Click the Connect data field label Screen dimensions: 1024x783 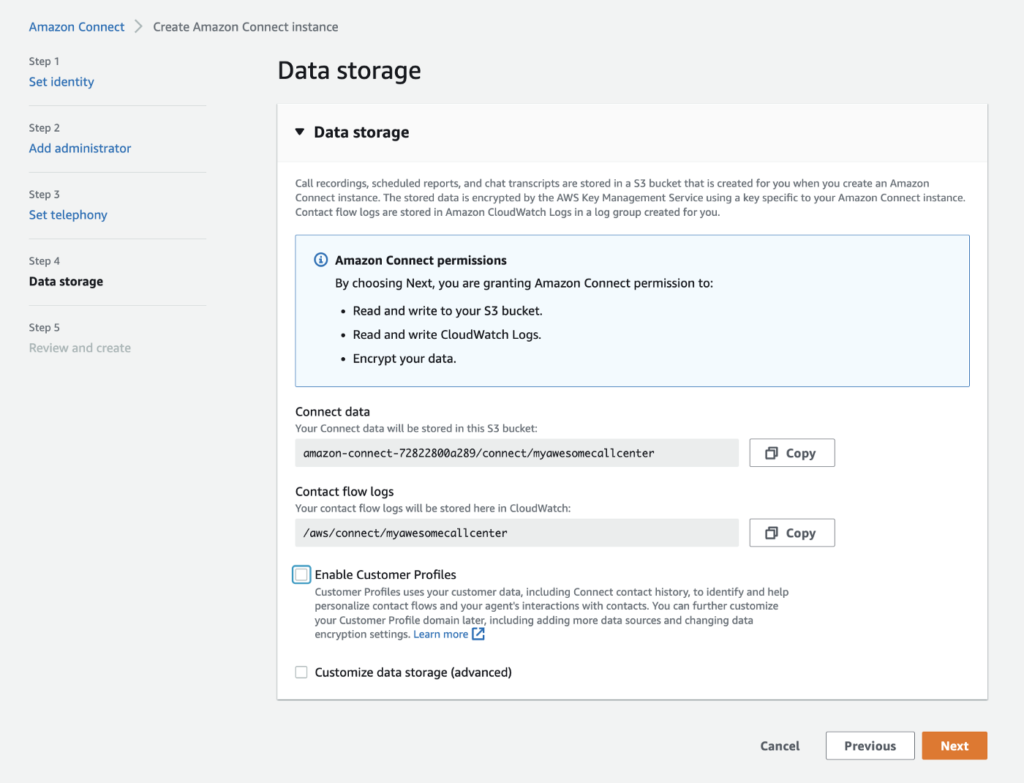click(x=332, y=411)
